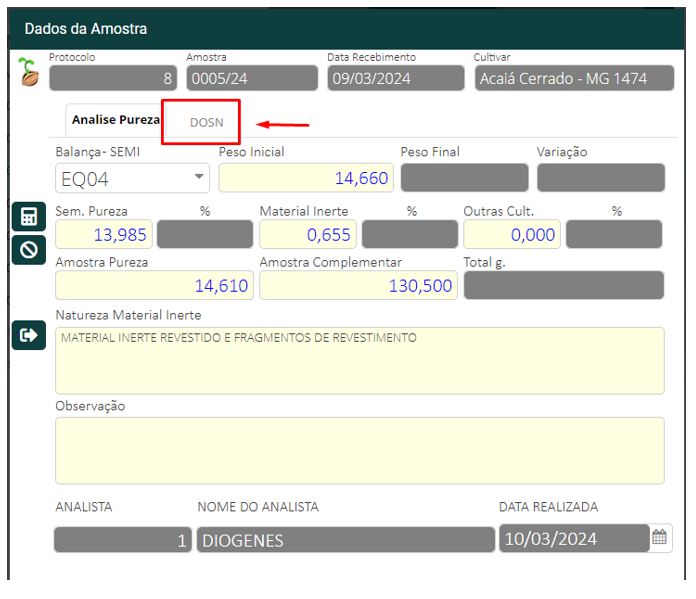Select the Analise Pureza tab
Image resolution: width=696 pixels, height=599 pixels.
click(115, 120)
